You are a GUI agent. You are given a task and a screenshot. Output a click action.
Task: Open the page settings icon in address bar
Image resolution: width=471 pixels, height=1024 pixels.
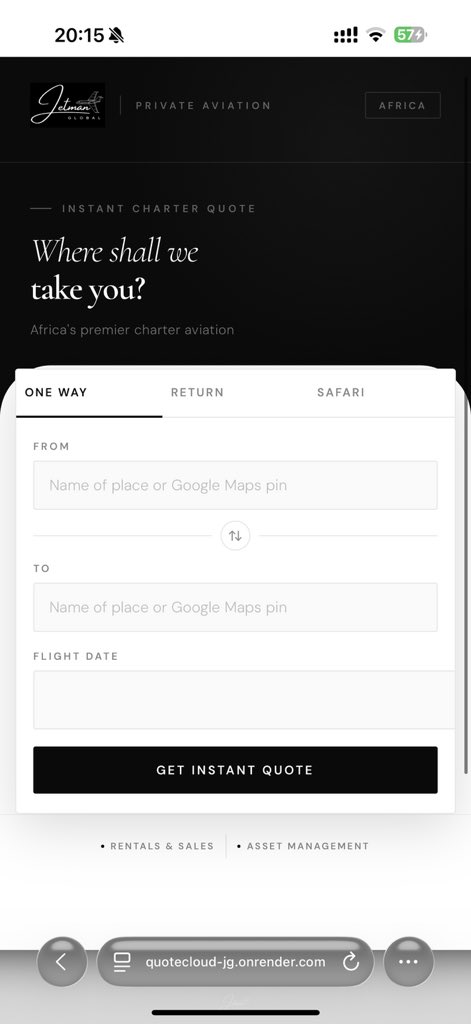pyautogui.click(x=122, y=961)
